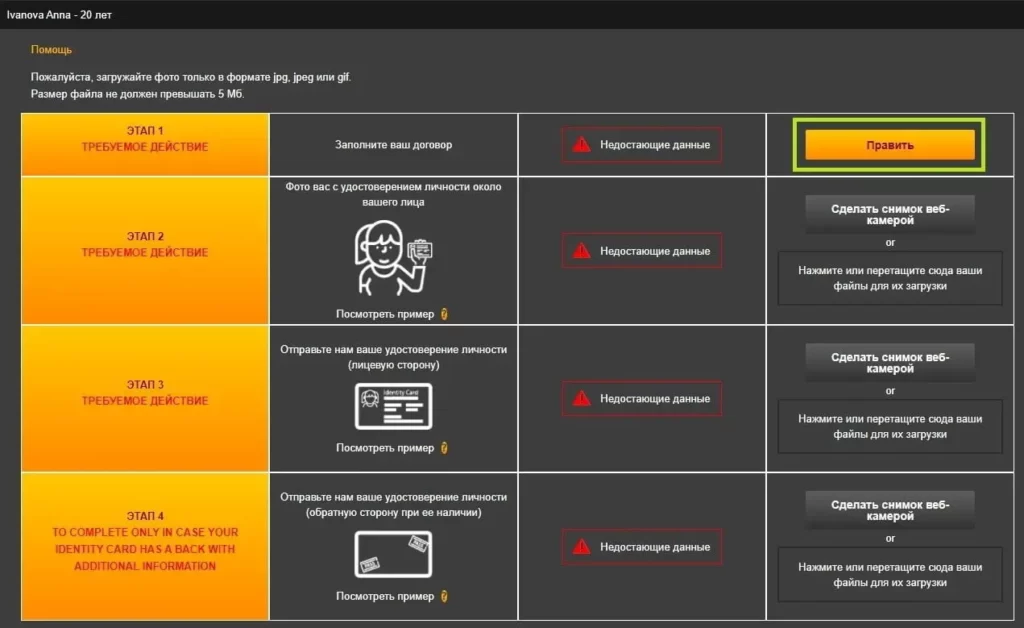
Task: Take webcam snapshot for Этап 4
Action: coord(889,510)
